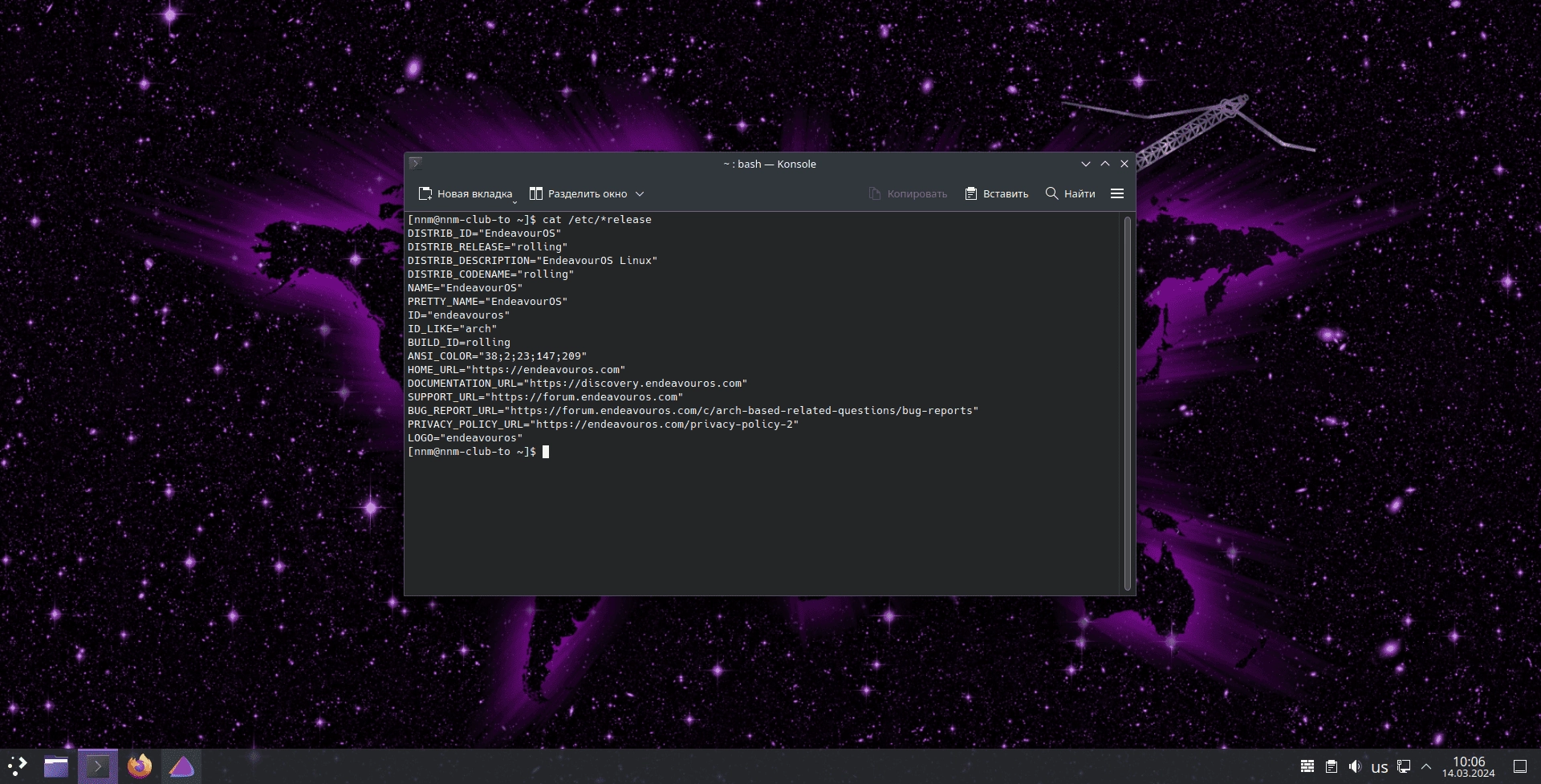Click the DISTRIB_DESCRIPTION="EndeavourOS Linux" line
This screenshot has height=784, width=1541.
[532, 260]
